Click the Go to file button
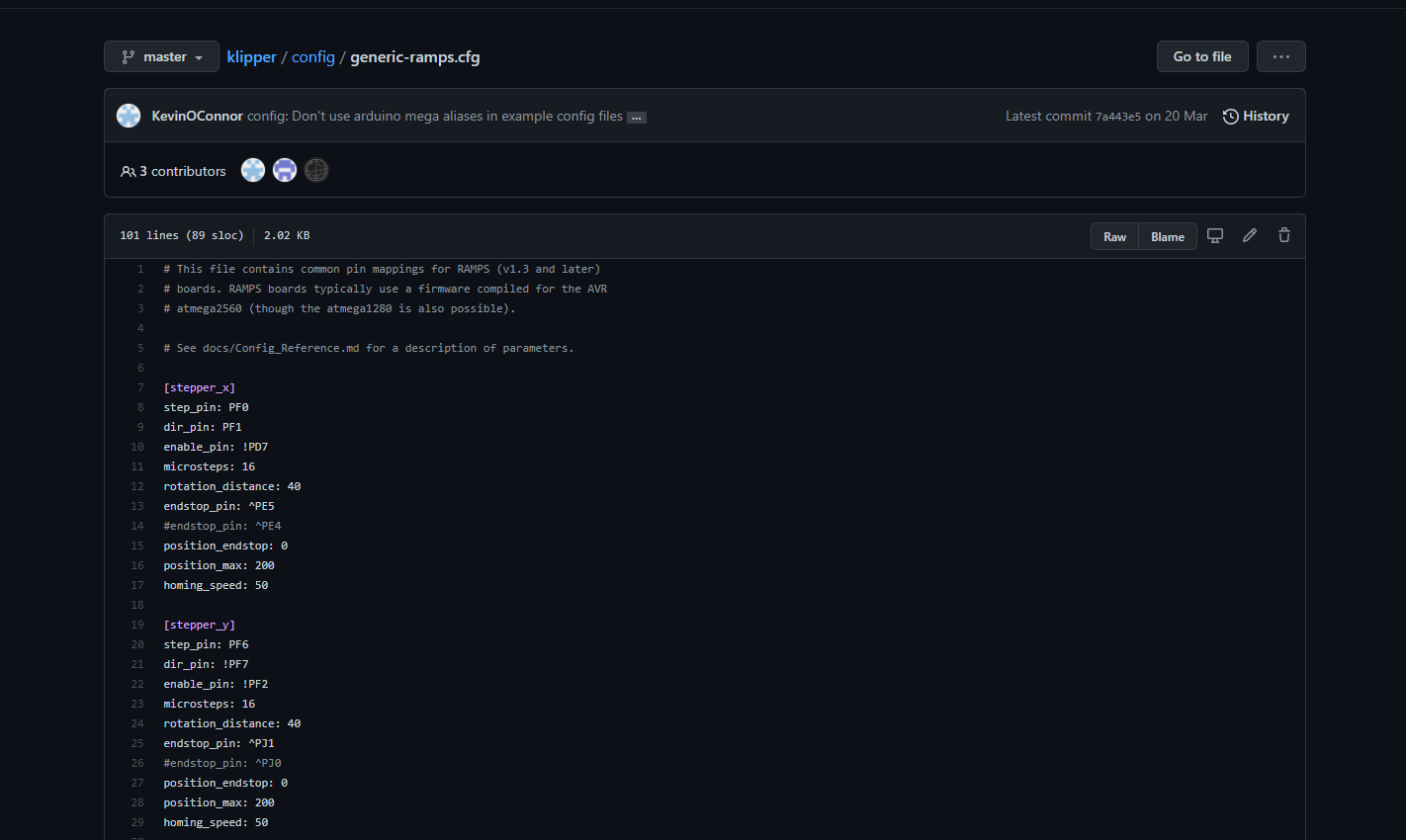The height and width of the screenshot is (840, 1406). click(x=1201, y=56)
